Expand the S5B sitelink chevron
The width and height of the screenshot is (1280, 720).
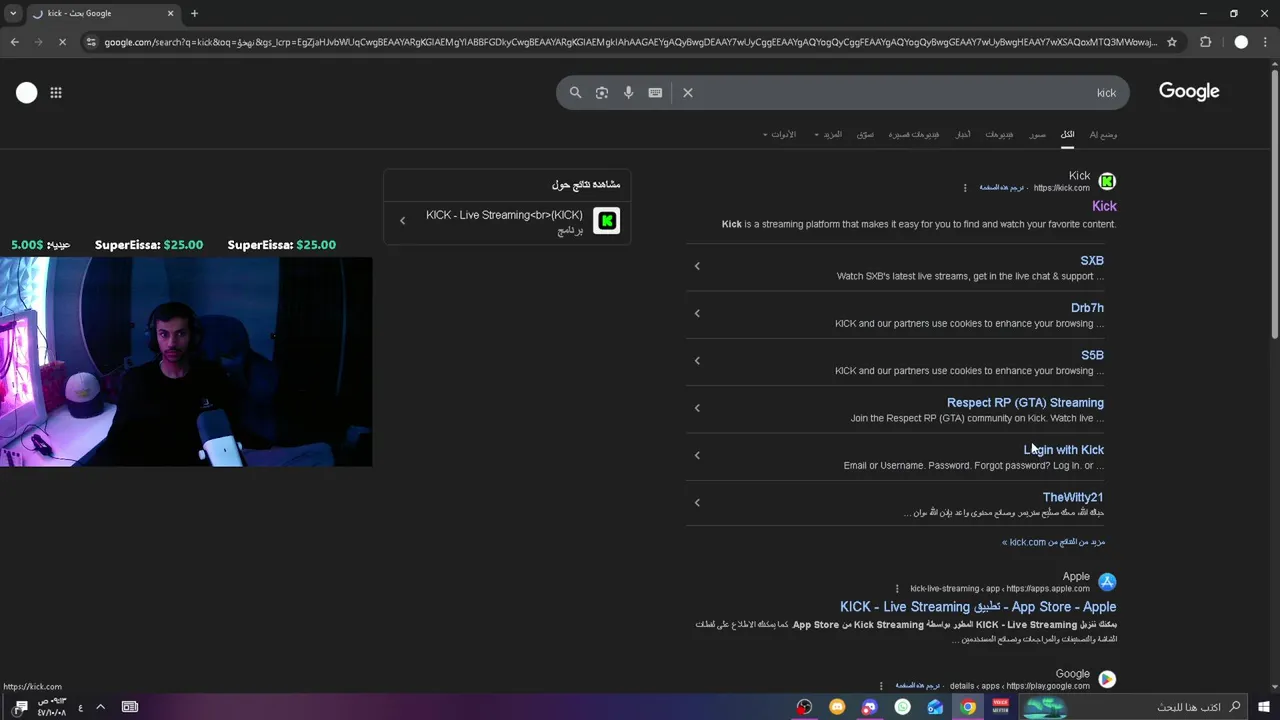click(697, 360)
